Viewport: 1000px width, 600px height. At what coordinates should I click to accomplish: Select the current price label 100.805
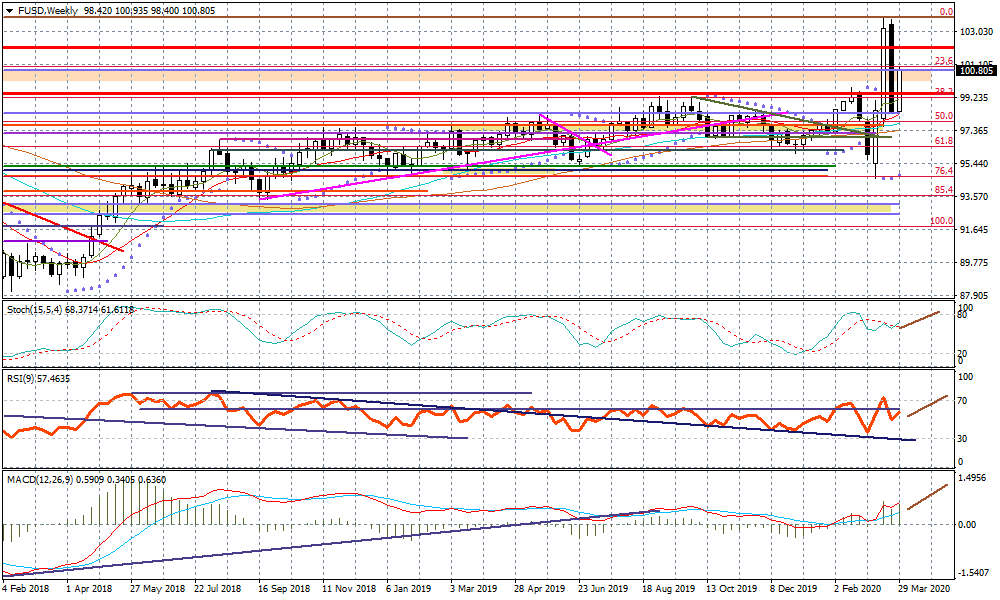point(976,71)
